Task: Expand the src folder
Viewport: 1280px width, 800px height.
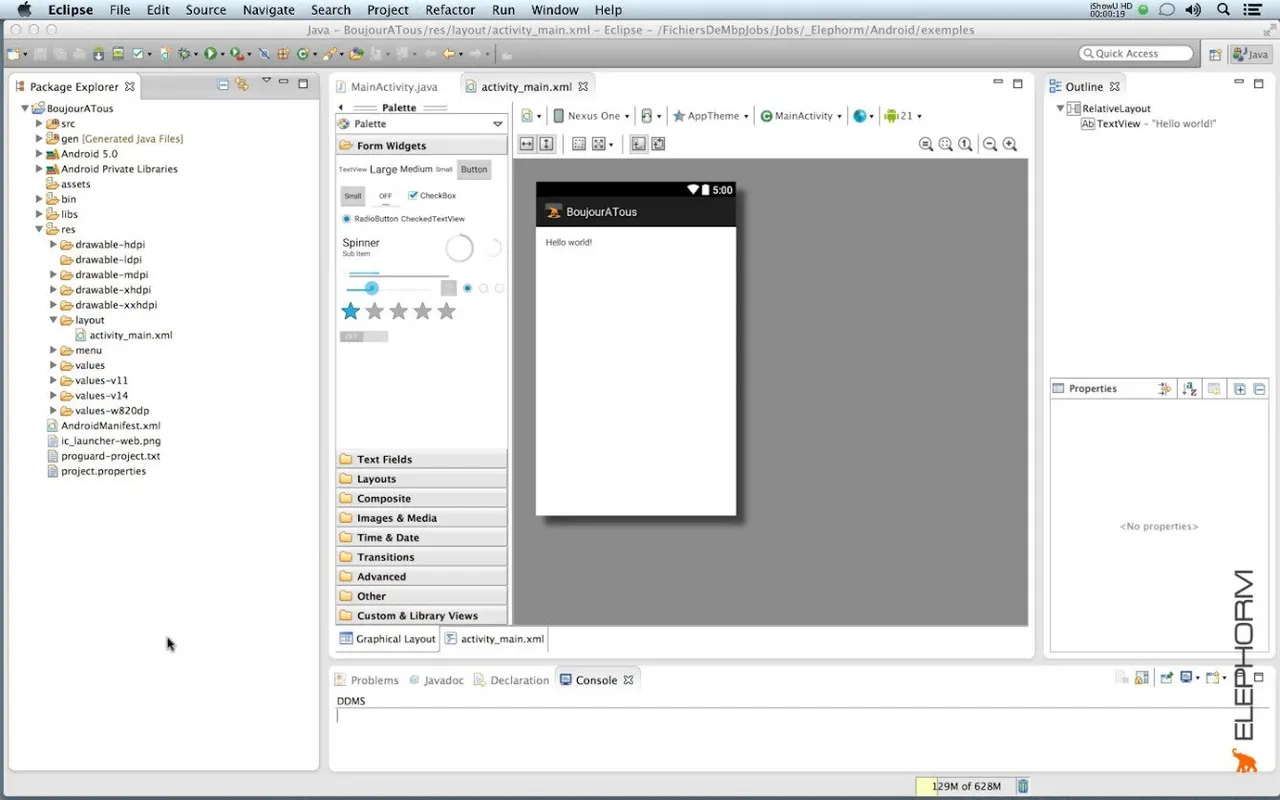Action: click(x=39, y=123)
